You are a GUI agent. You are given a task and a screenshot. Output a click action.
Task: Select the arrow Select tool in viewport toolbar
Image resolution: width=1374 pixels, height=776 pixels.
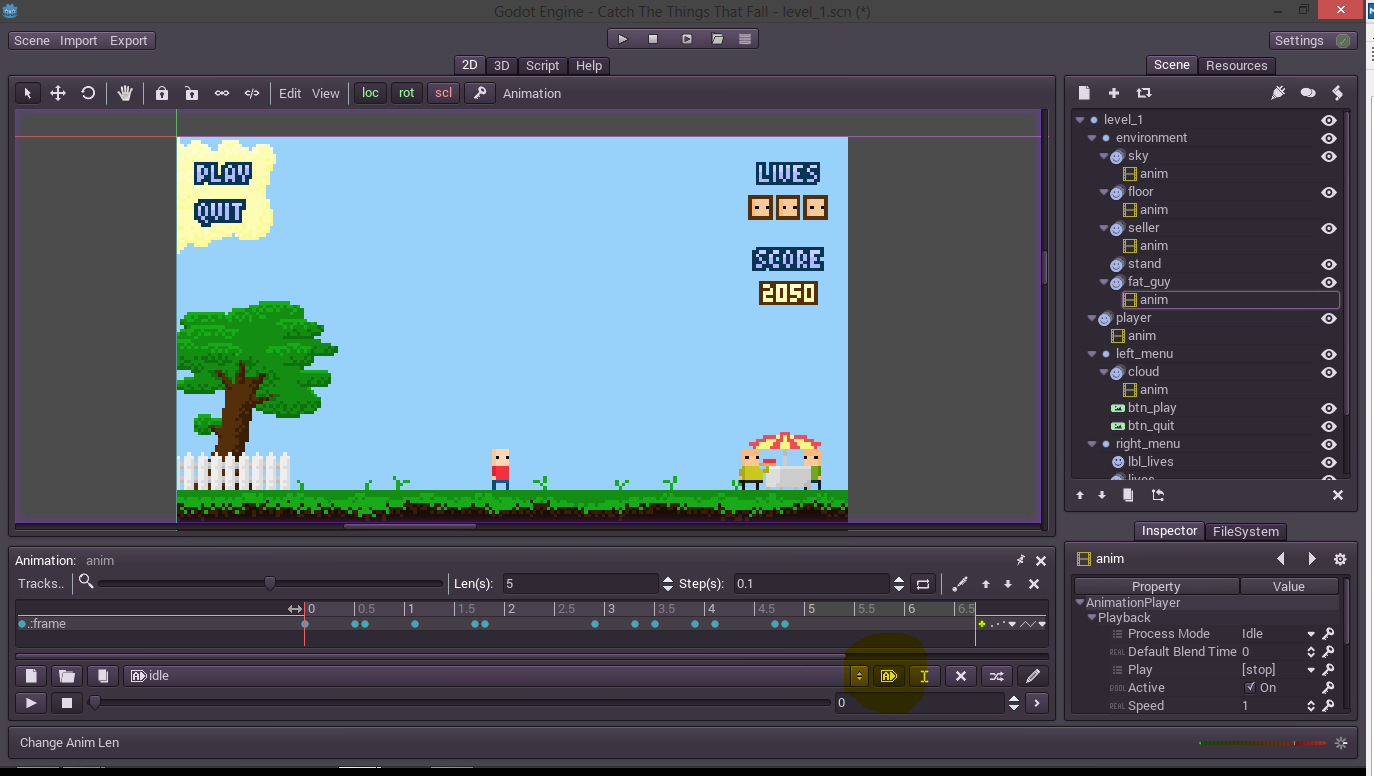28,93
